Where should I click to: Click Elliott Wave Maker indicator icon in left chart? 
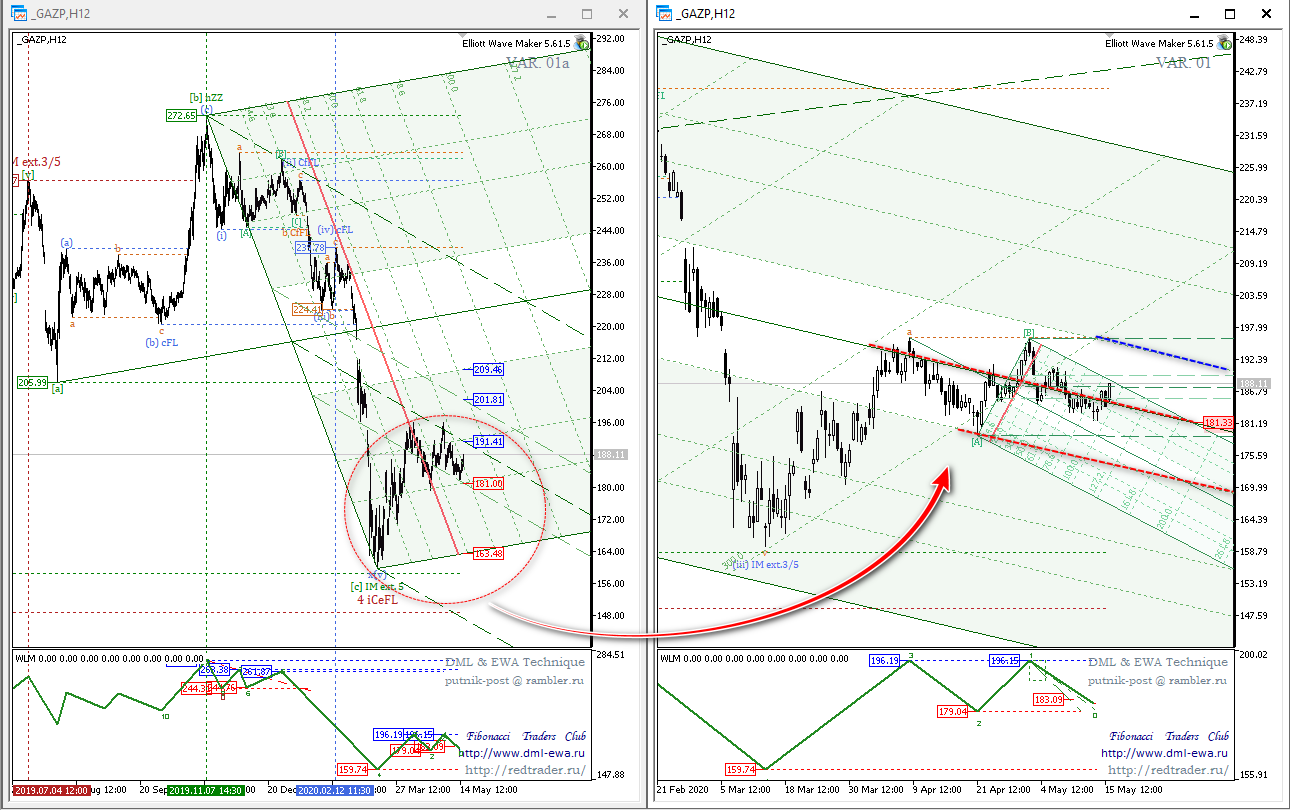tap(581, 44)
